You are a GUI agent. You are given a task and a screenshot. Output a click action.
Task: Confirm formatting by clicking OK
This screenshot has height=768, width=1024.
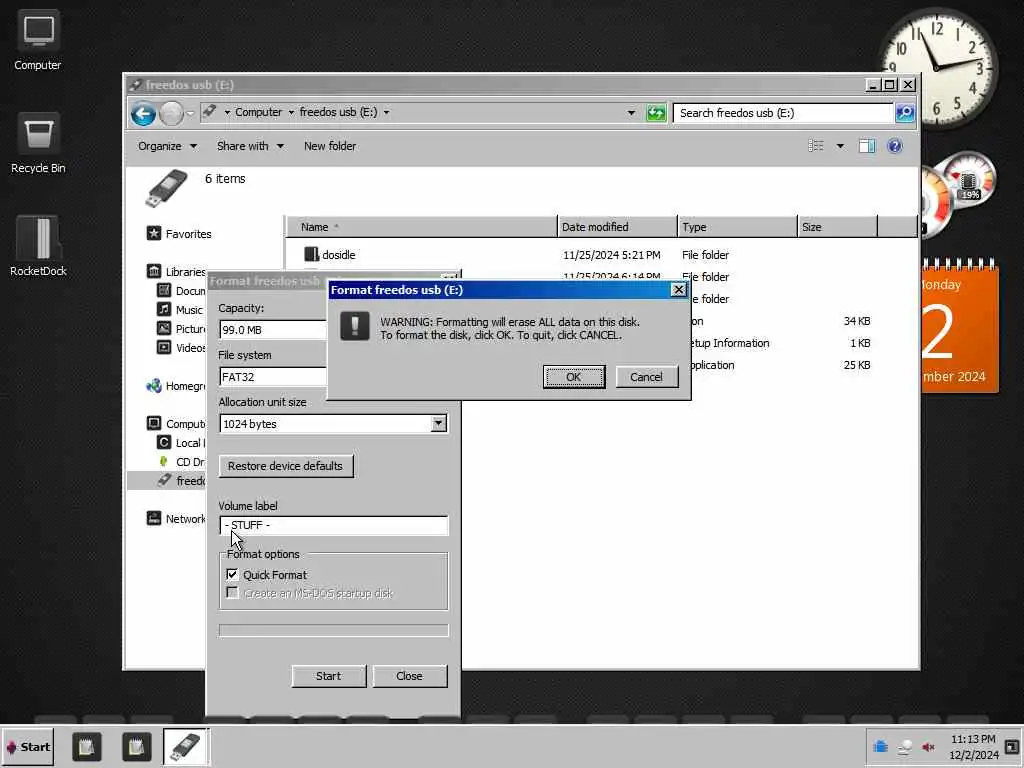click(573, 377)
